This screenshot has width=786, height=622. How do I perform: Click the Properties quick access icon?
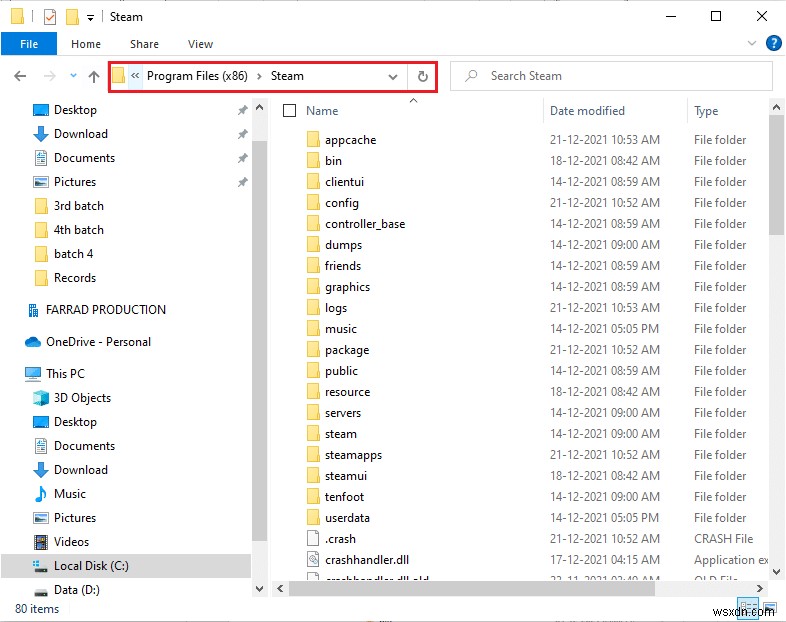pos(50,18)
